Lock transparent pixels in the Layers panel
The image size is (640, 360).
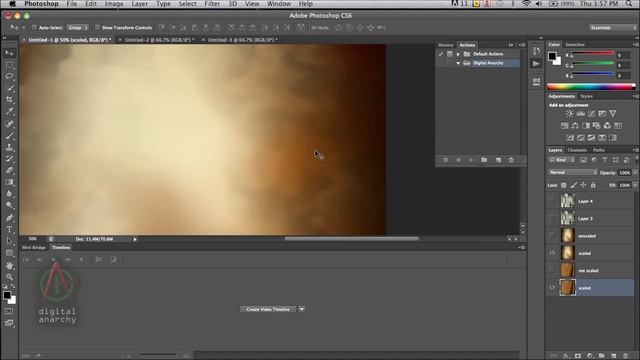[563, 185]
